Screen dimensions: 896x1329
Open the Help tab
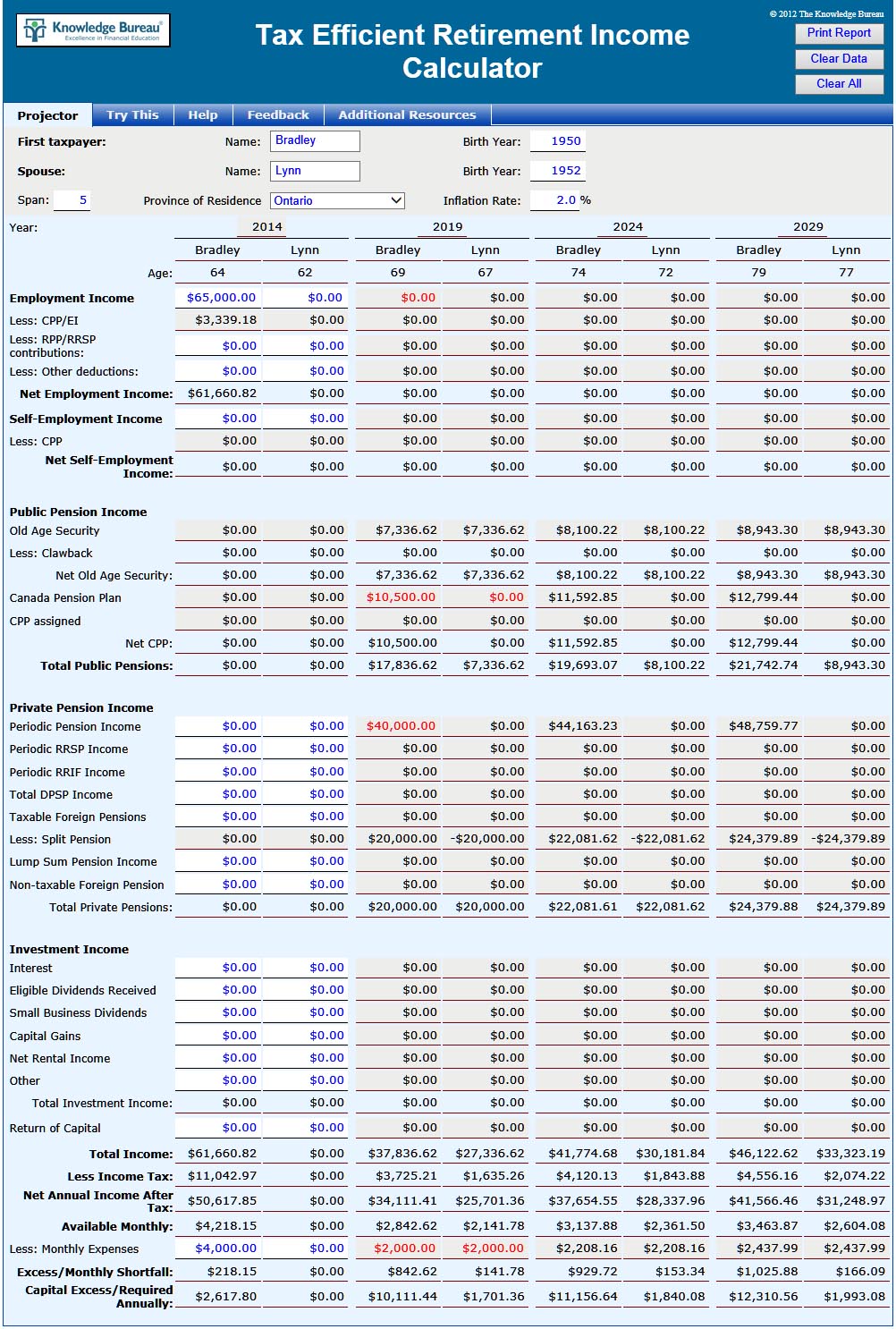pyautogui.click(x=203, y=115)
